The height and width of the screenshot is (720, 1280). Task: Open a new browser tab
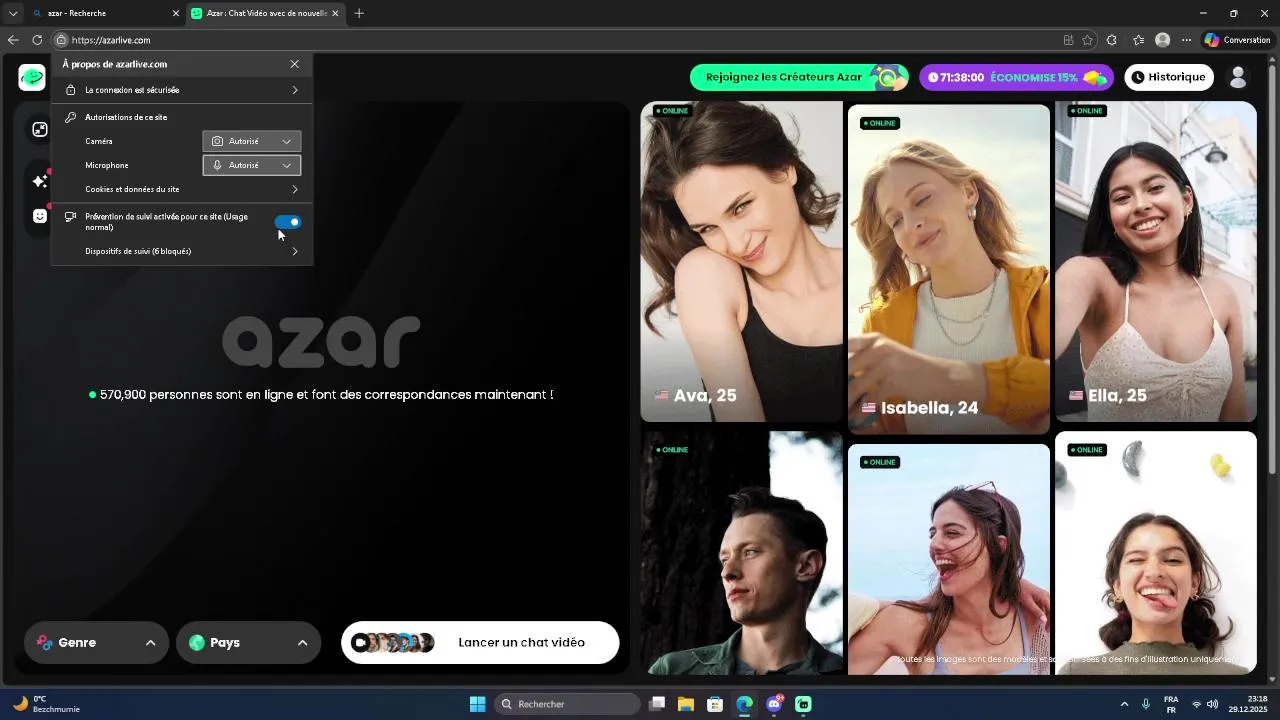359,13
